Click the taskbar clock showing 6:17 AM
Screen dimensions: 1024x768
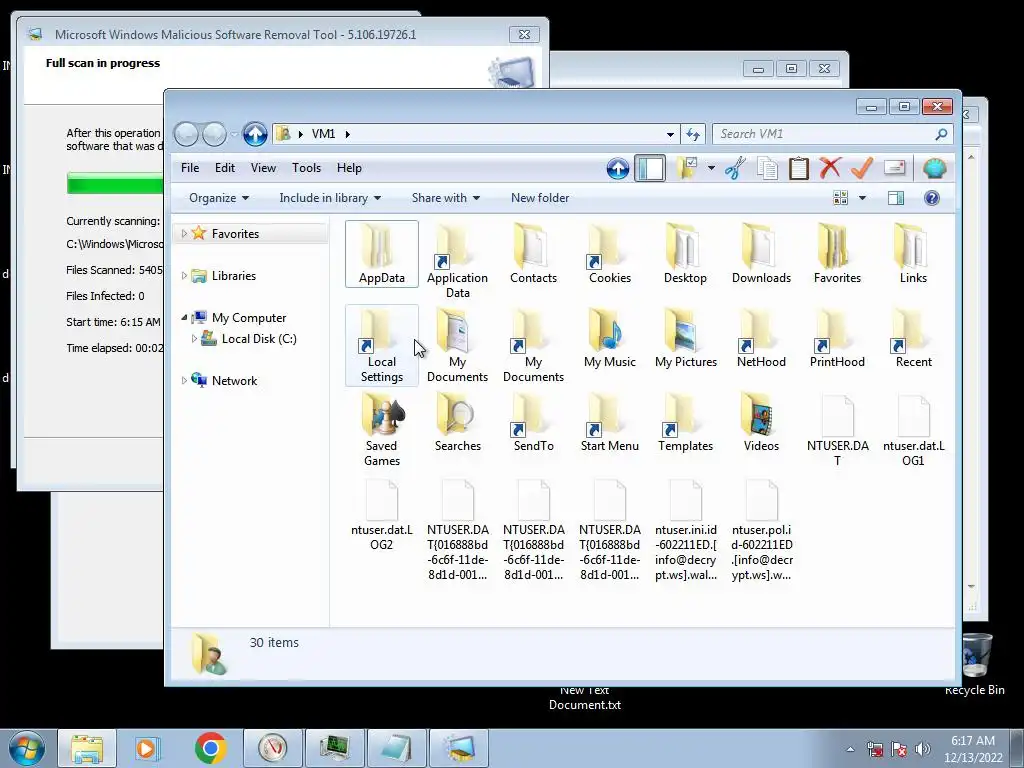click(972, 749)
